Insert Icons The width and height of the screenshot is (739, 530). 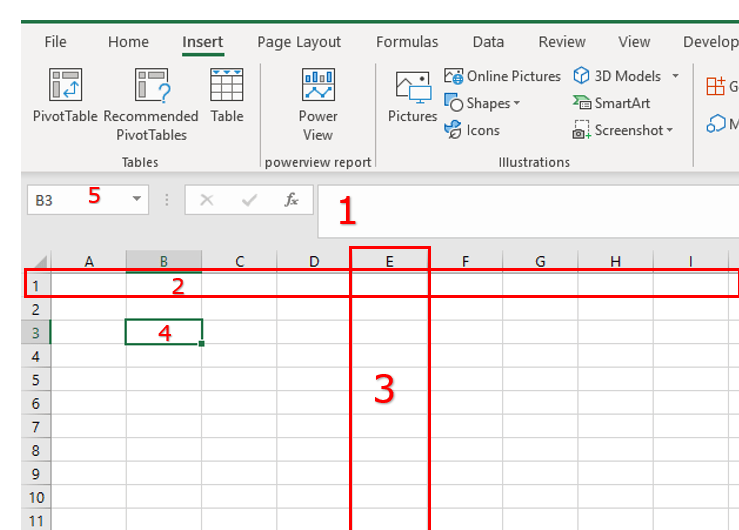(x=472, y=130)
